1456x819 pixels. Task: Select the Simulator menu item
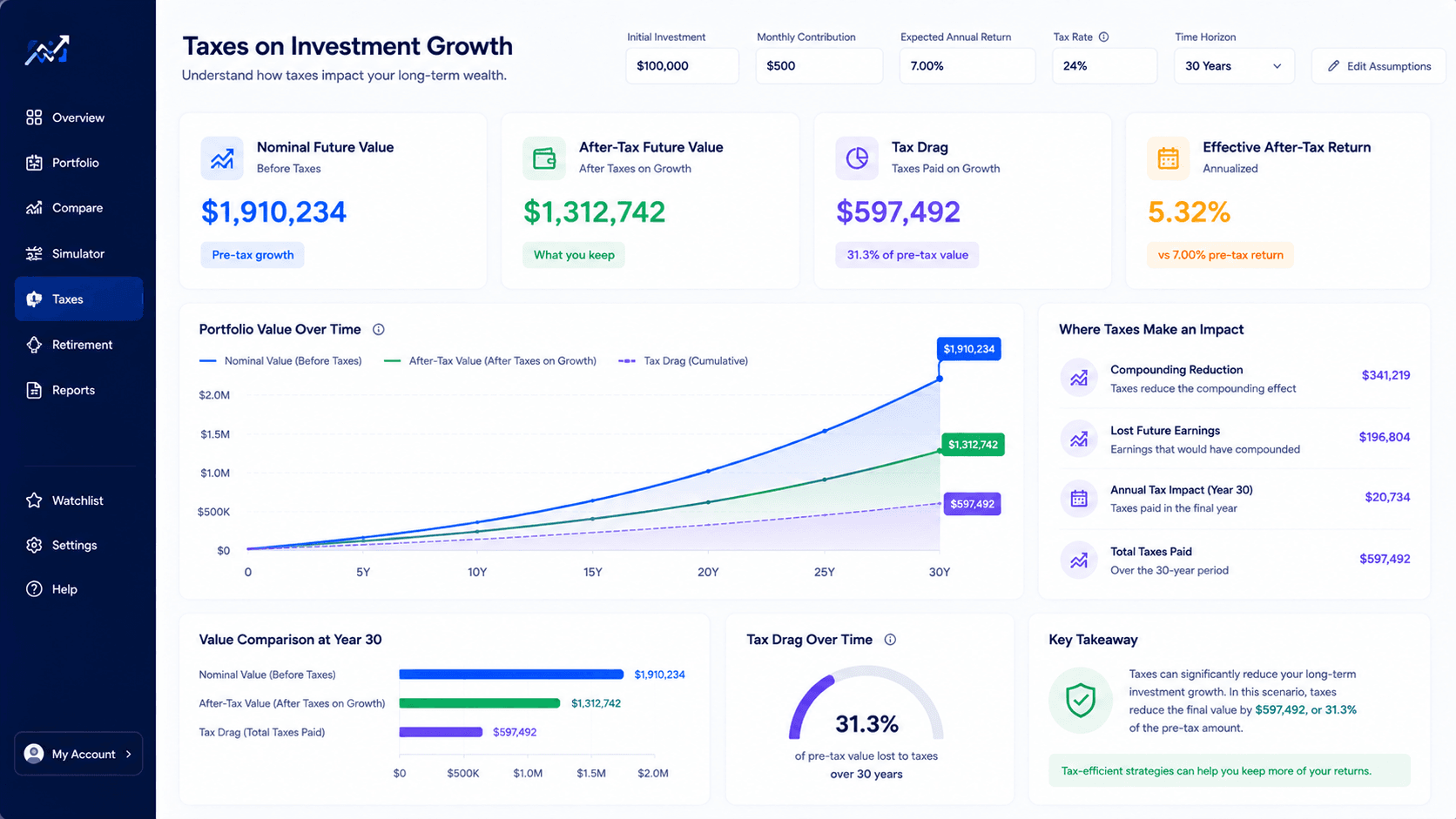(x=78, y=253)
